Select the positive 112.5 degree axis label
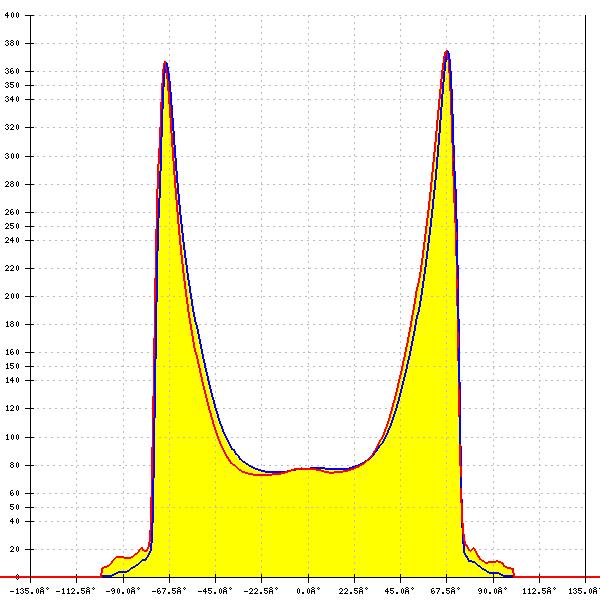The height and width of the screenshot is (600, 600). click(539, 591)
